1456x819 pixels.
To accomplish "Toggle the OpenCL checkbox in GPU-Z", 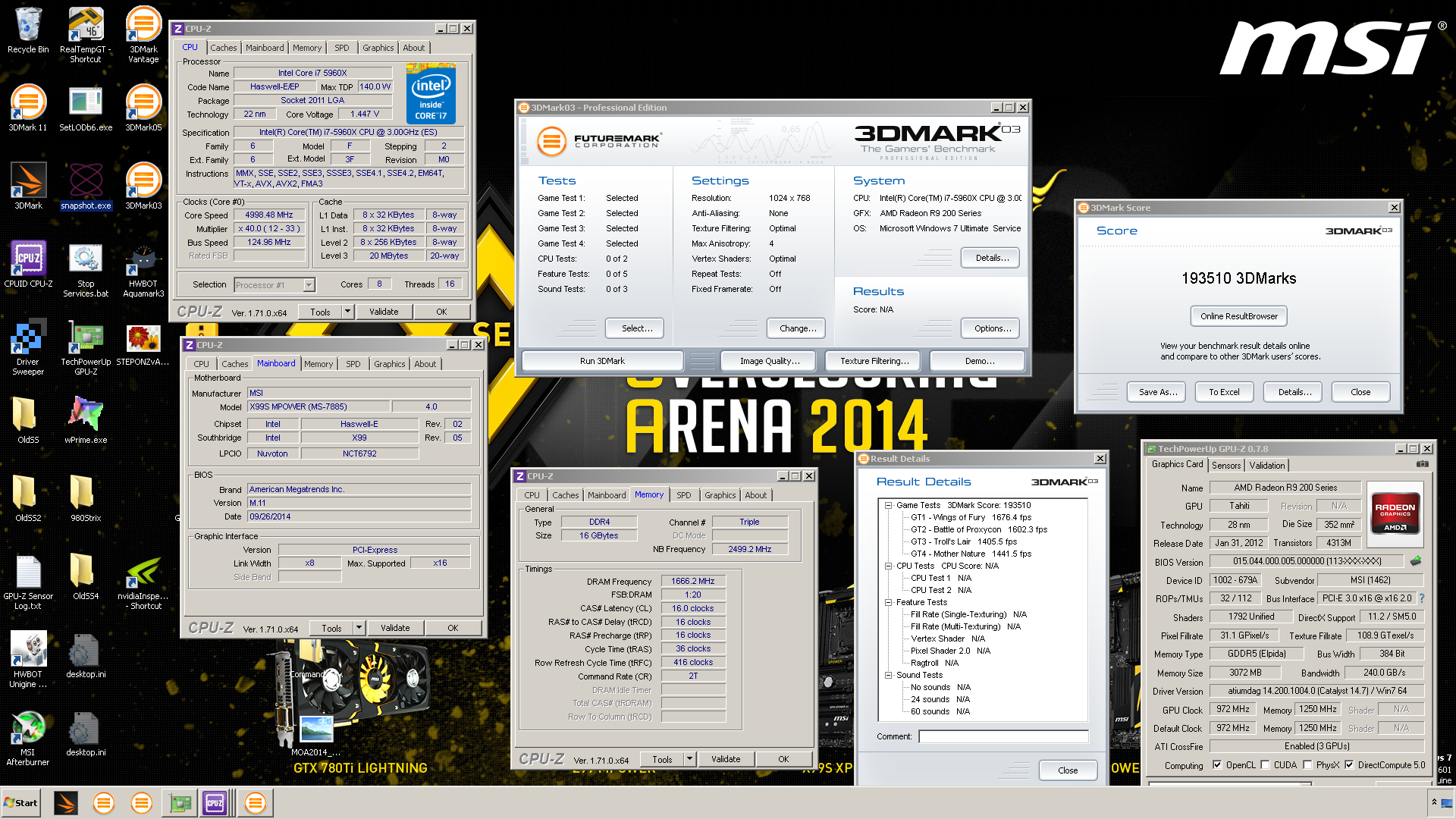I will click(1217, 764).
